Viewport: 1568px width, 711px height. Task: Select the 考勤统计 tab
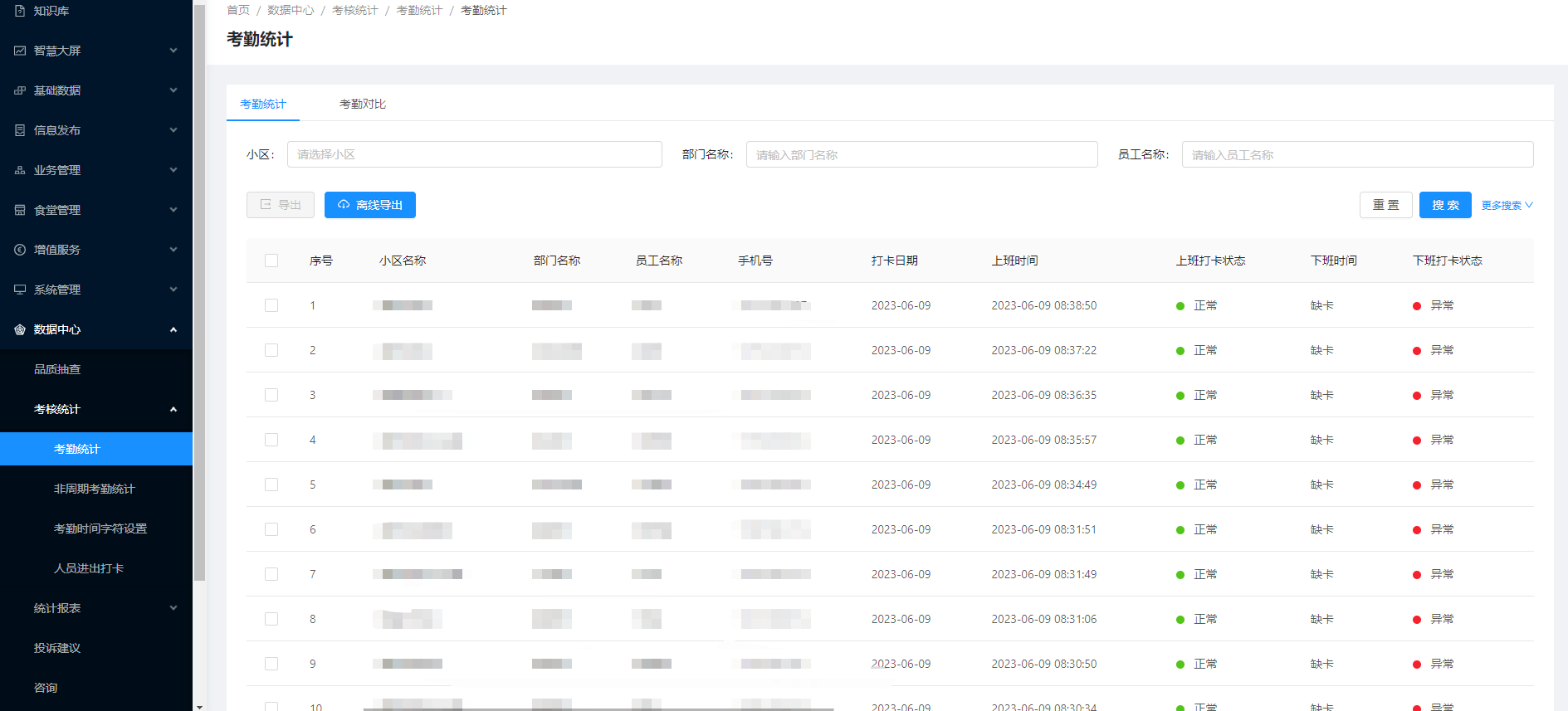[263, 104]
